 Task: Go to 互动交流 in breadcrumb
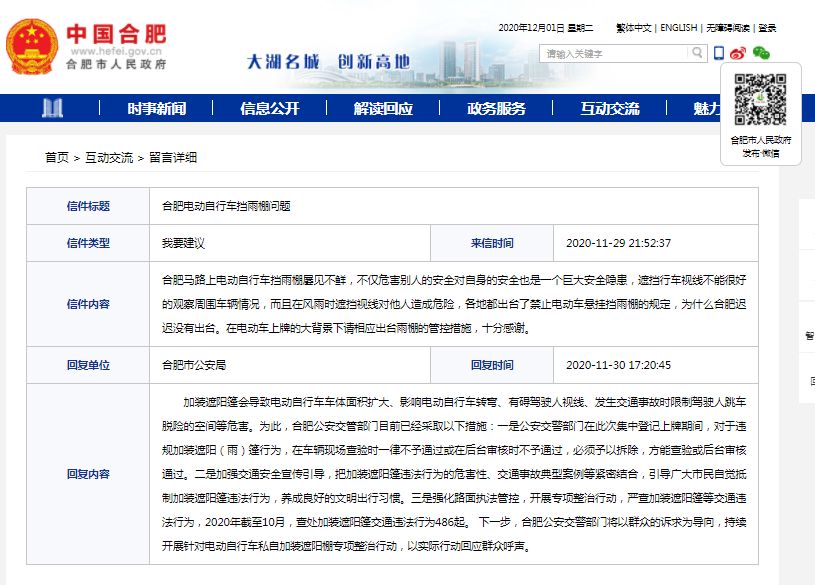pos(109,158)
